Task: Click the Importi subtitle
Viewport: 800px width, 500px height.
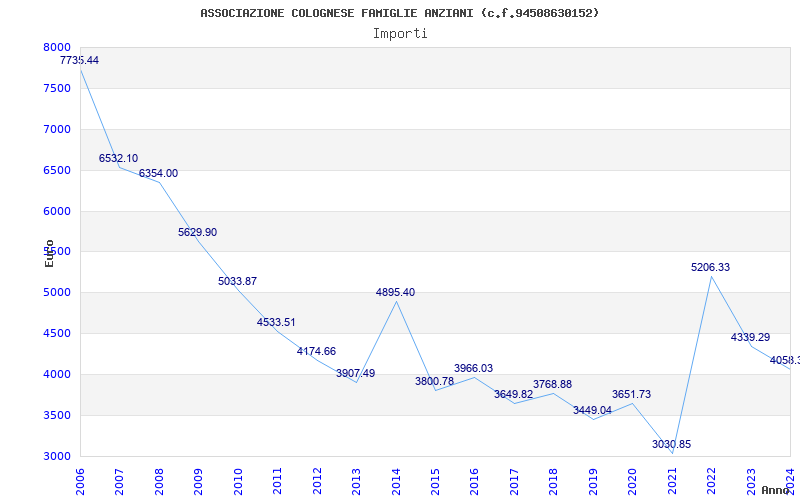Action: point(400,34)
